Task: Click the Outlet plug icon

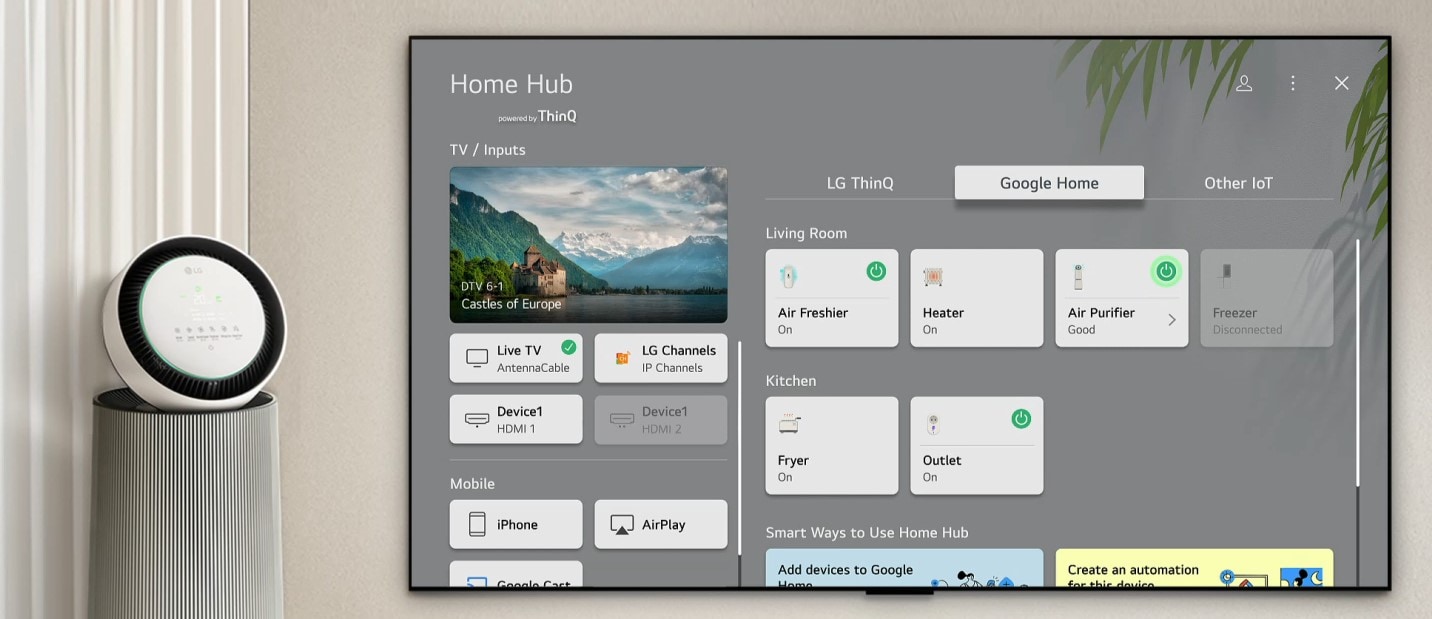Action: coord(933,424)
